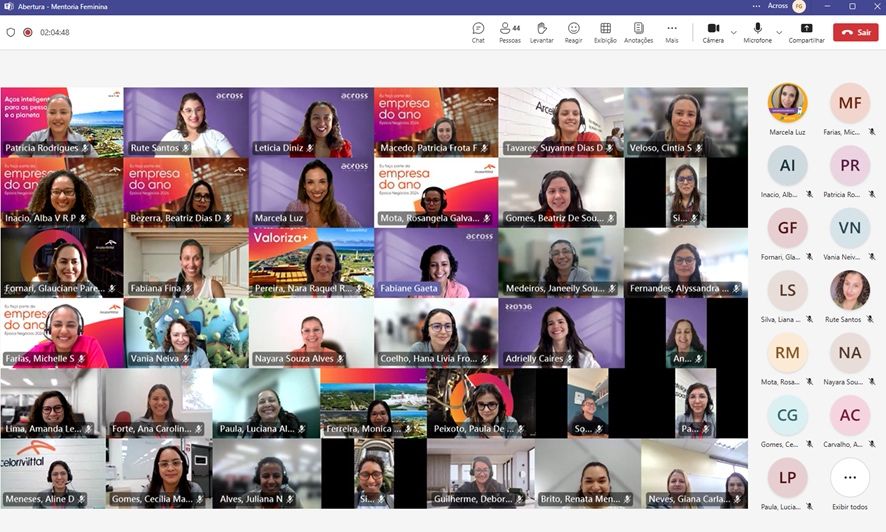
Task: Click Exibir todos to show all participants
Action: pyautogui.click(x=849, y=484)
